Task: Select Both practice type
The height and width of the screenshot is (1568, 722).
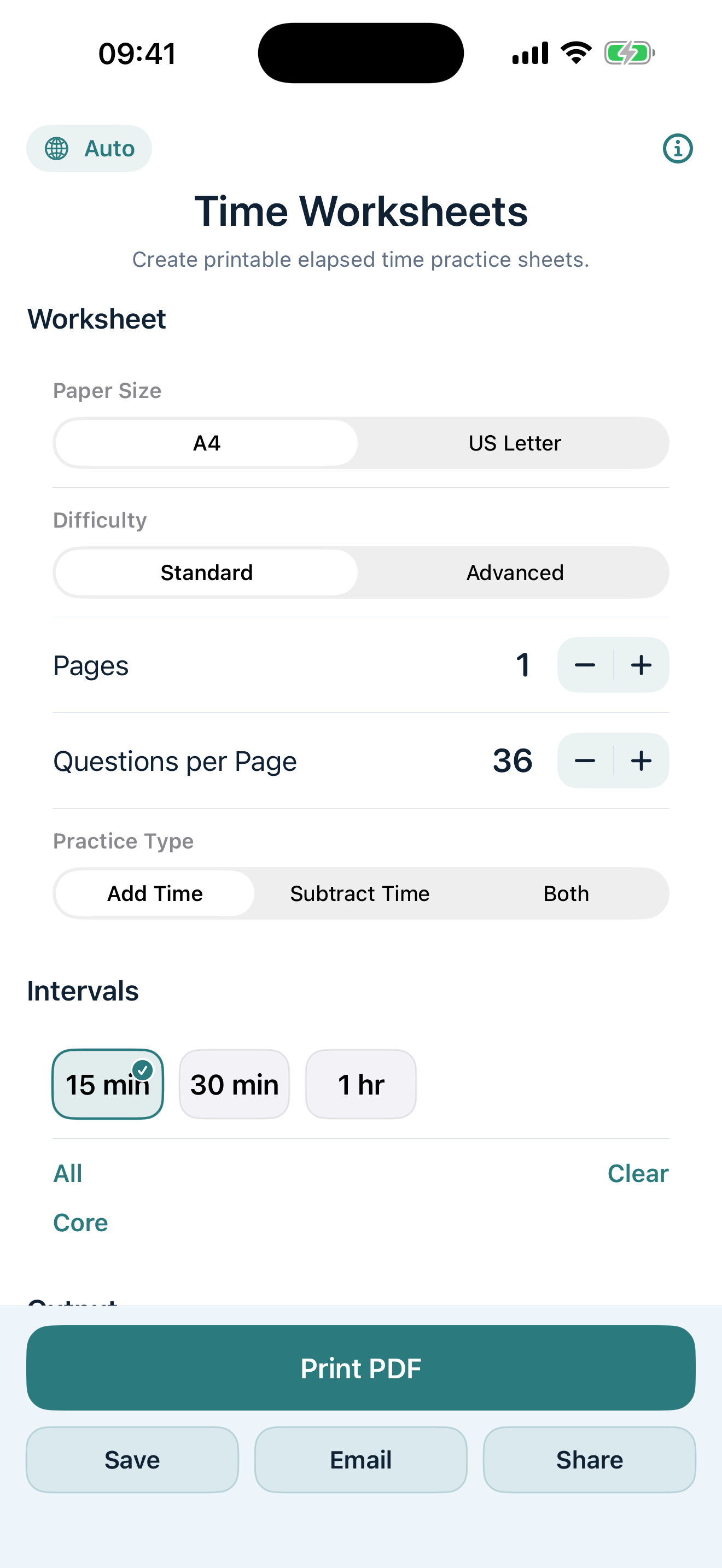Action: click(566, 893)
